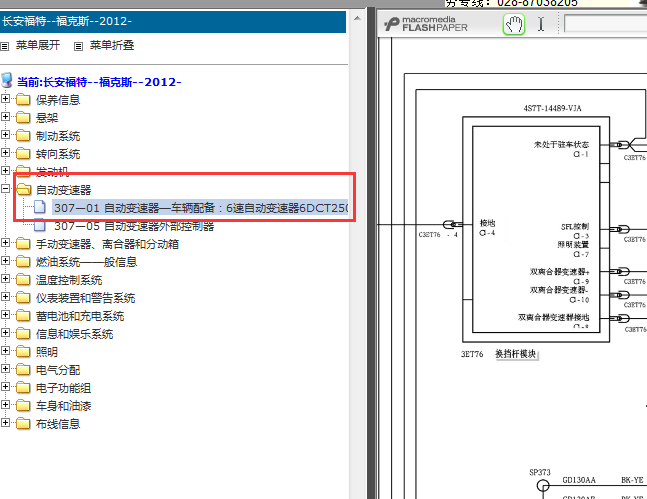Expand the 布线信息 tree node

(5, 422)
